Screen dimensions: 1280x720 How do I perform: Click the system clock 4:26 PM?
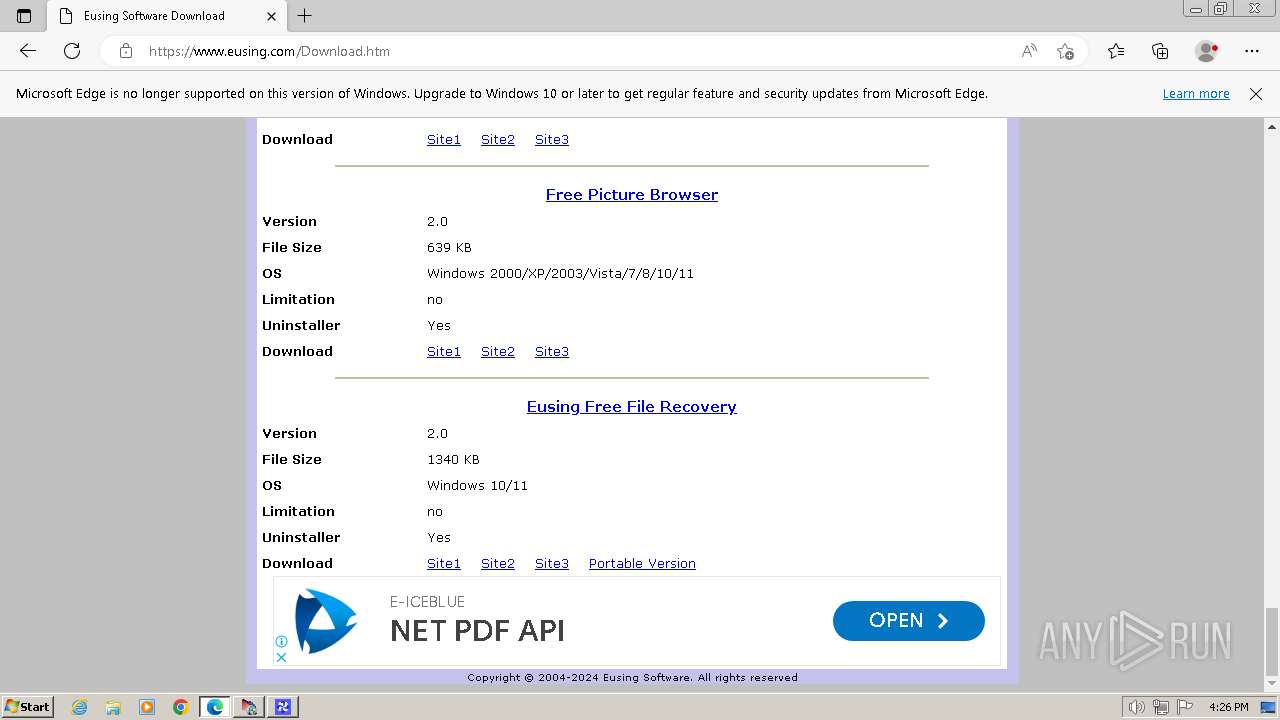(1228, 707)
